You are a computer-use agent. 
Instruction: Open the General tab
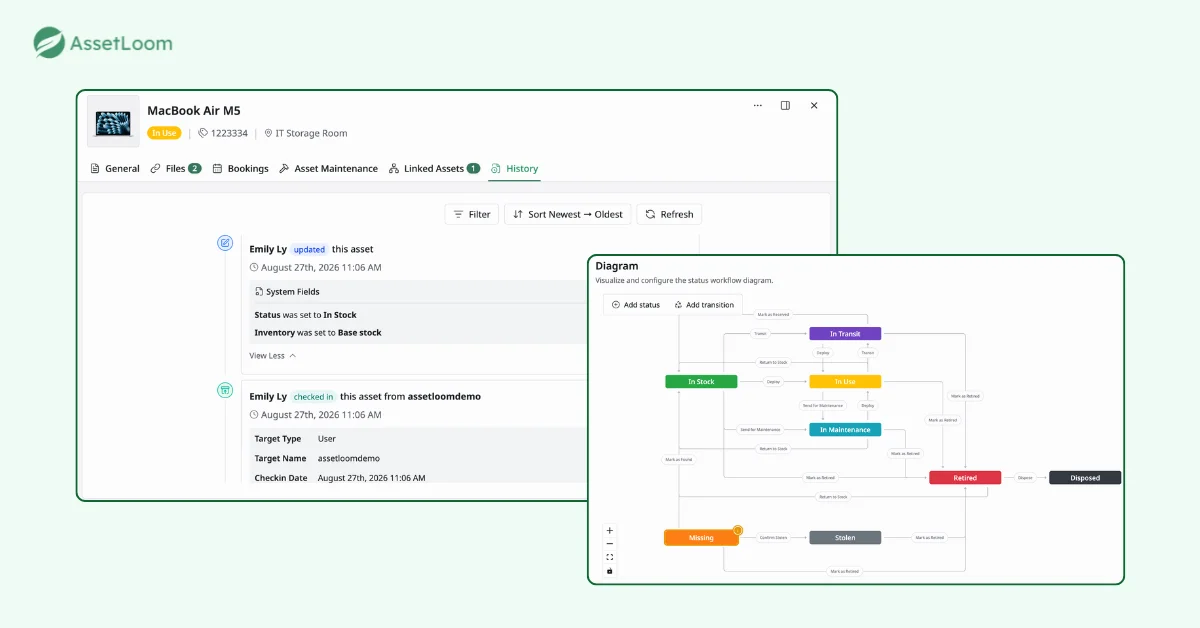[x=115, y=169]
